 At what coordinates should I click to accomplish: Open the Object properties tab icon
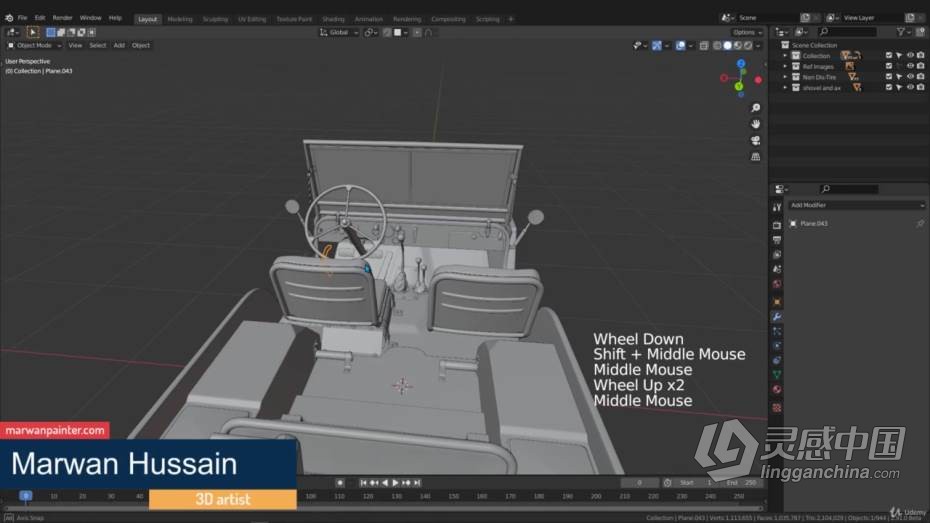pos(777,302)
